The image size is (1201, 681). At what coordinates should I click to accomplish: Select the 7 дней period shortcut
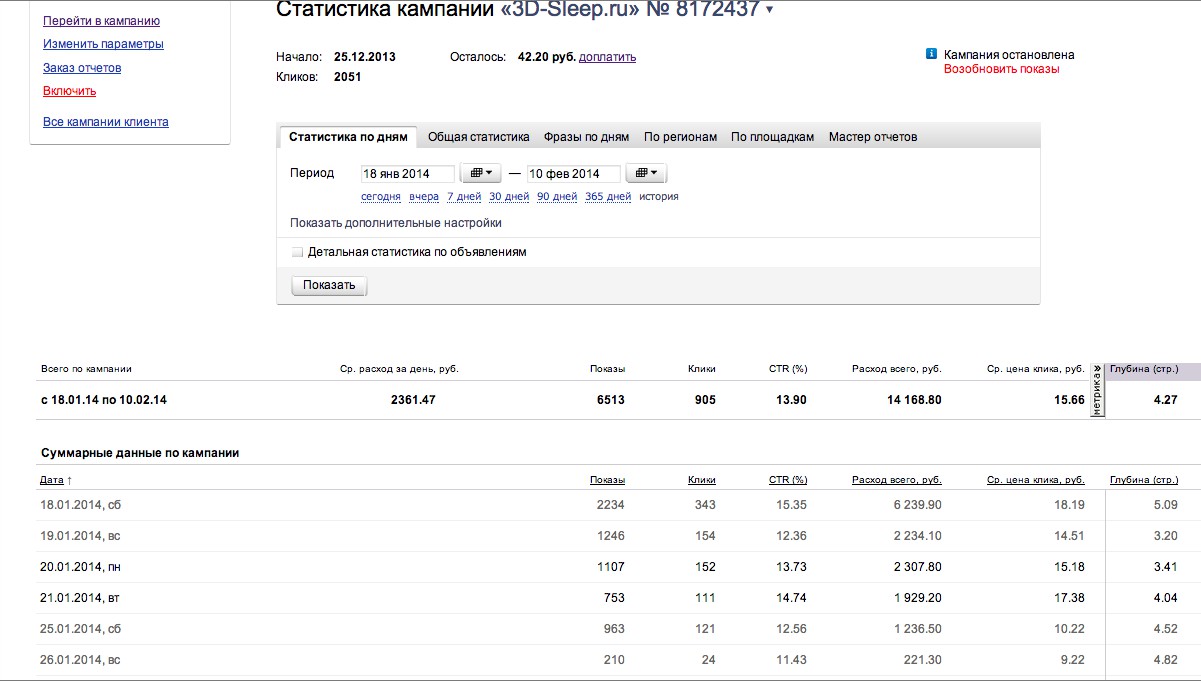[464, 196]
